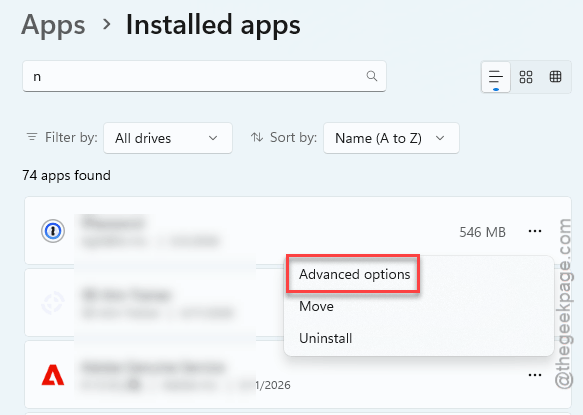This screenshot has width=583, height=415.
Task: Open the All drives filter dropdown
Action: point(168,138)
